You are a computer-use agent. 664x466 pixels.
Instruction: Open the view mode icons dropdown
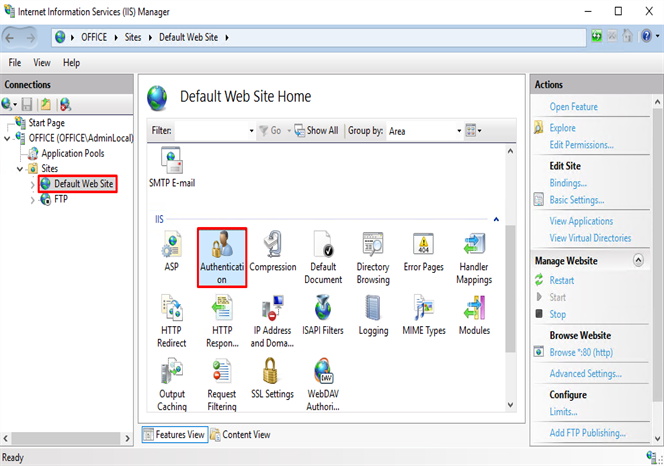click(x=473, y=130)
